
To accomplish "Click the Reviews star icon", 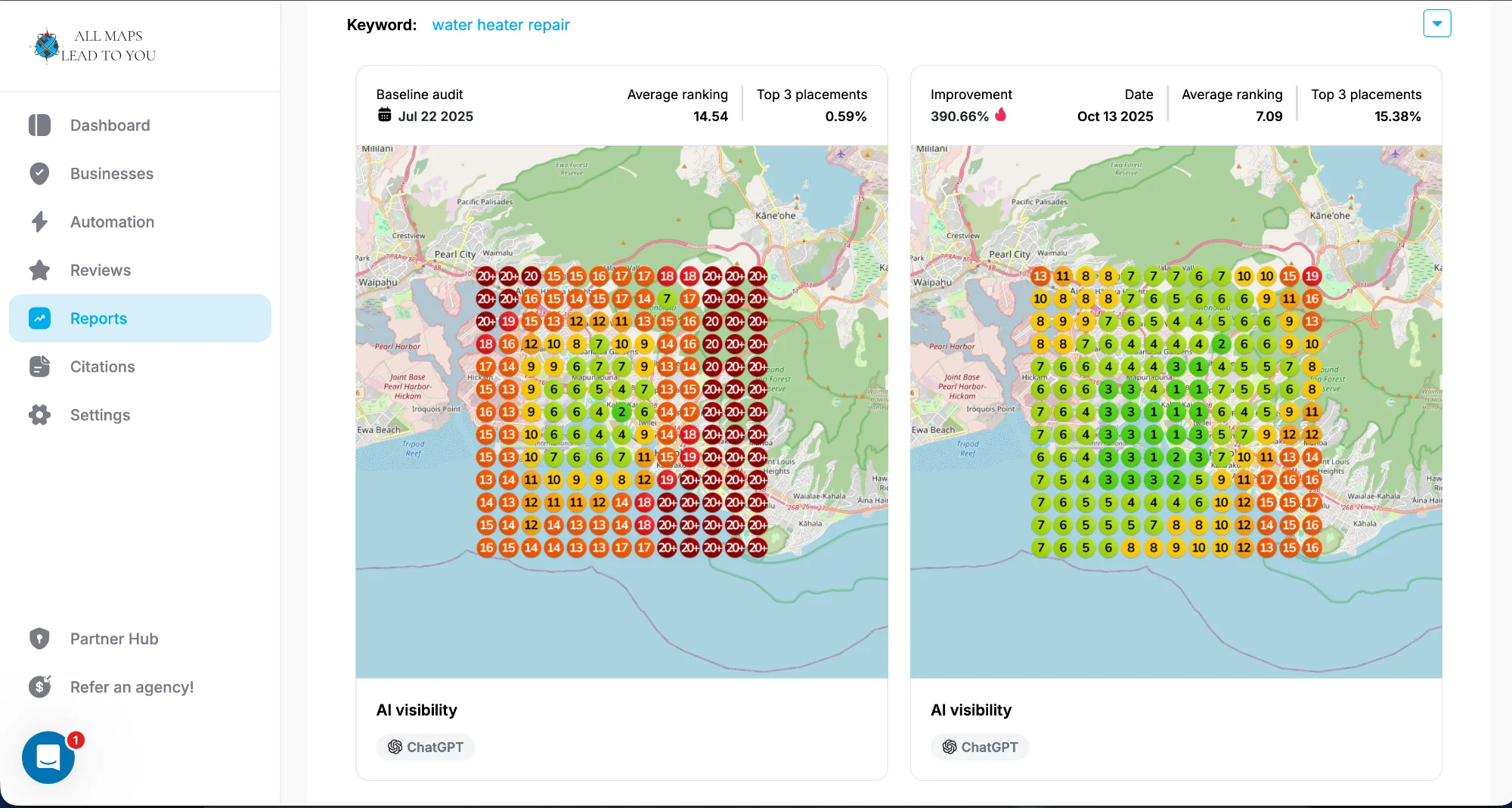I will pos(40,270).
